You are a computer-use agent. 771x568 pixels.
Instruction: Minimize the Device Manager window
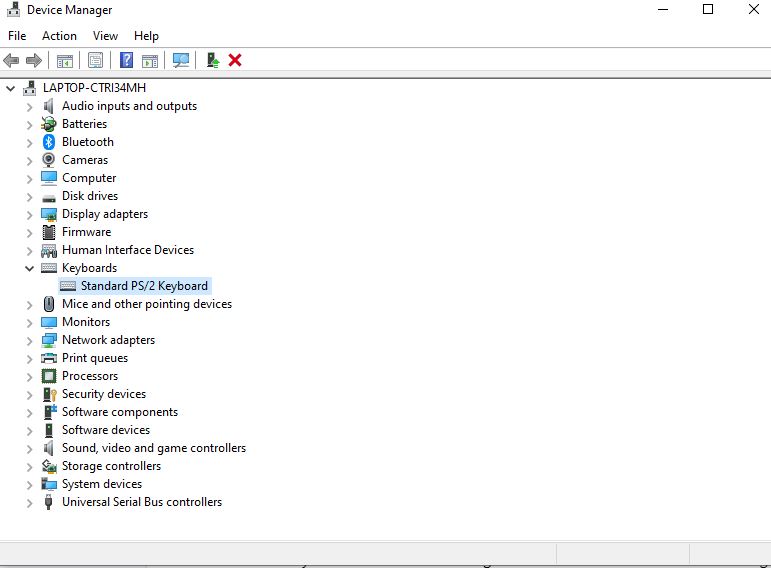[663, 9]
